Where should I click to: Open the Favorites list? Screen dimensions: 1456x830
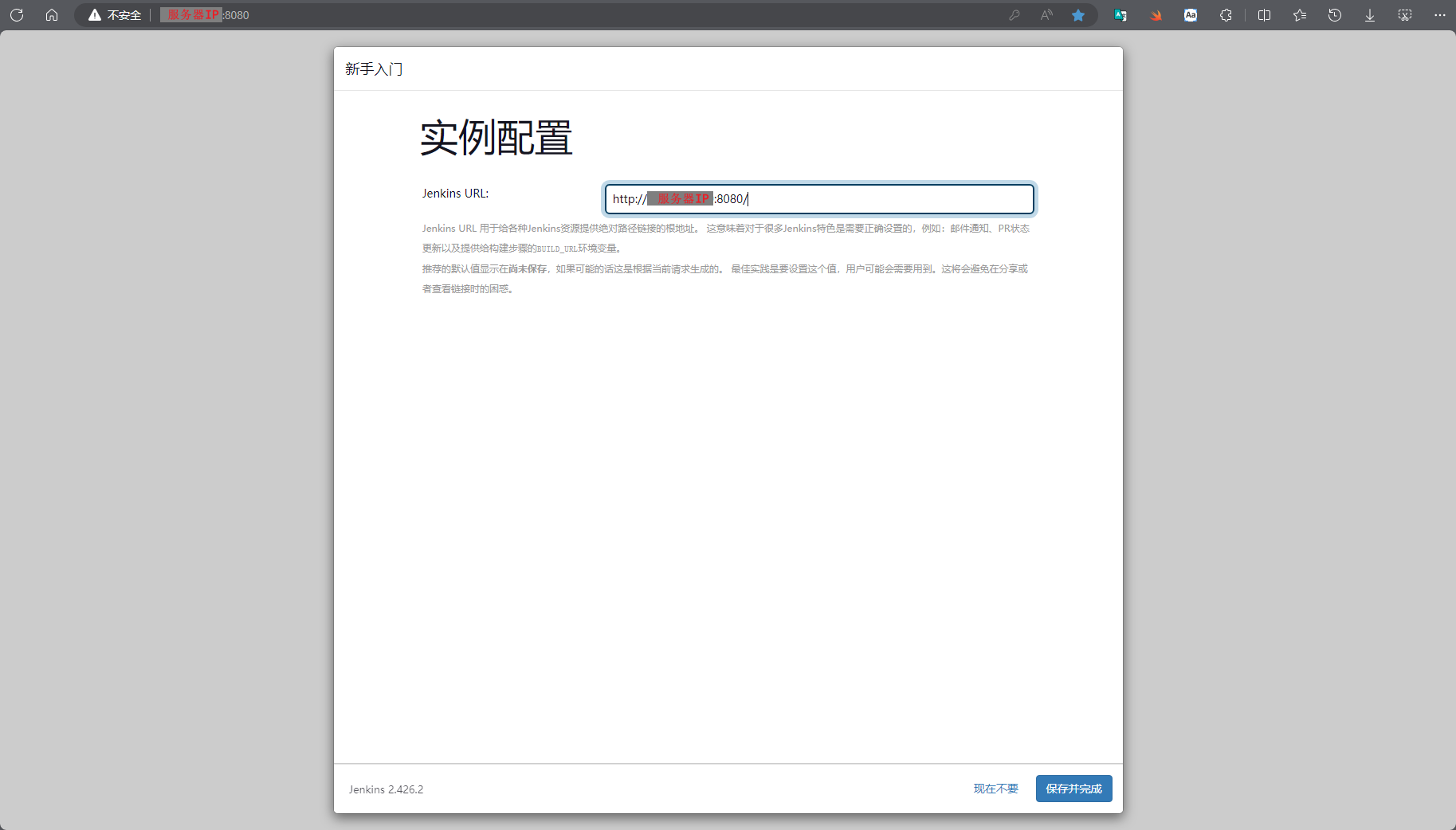tap(1300, 15)
